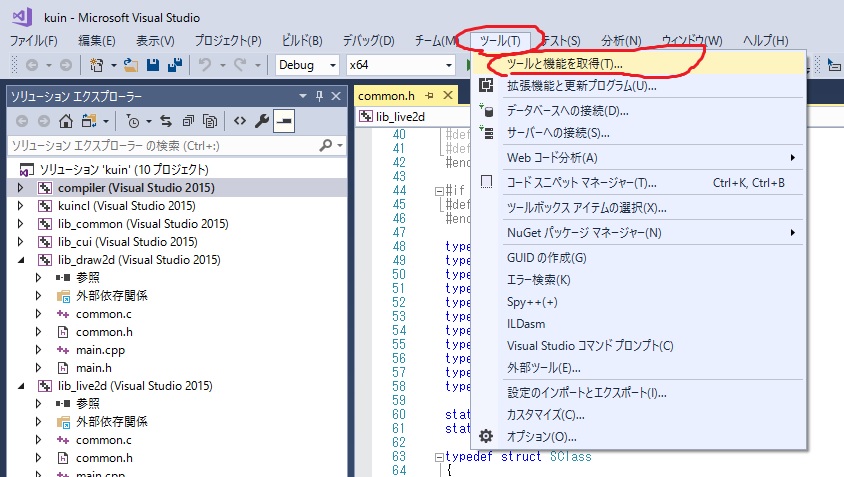This screenshot has height=477, width=844.
Task: Click the Show All Files icon in Solution Explorer
Action: (x=210, y=121)
